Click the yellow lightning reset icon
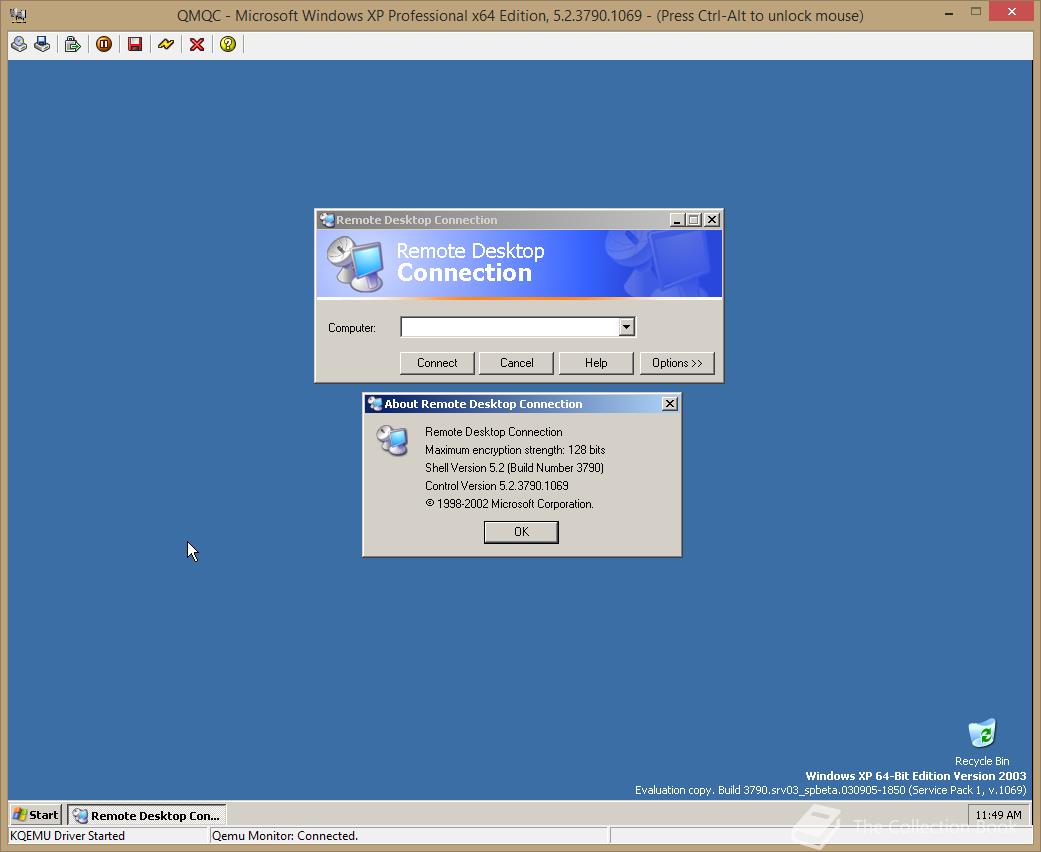1041x852 pixels. pos(165,44)
